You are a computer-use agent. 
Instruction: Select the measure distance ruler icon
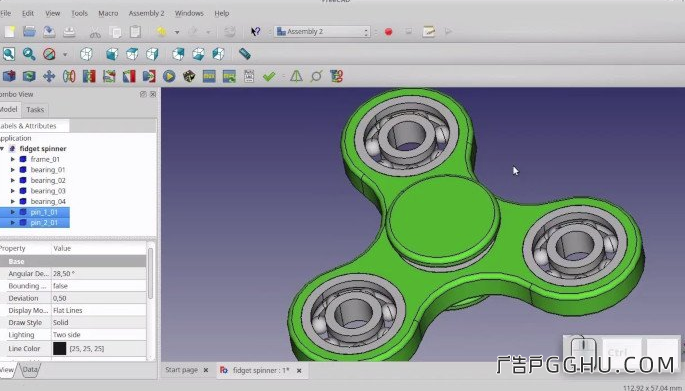[245, 54]
